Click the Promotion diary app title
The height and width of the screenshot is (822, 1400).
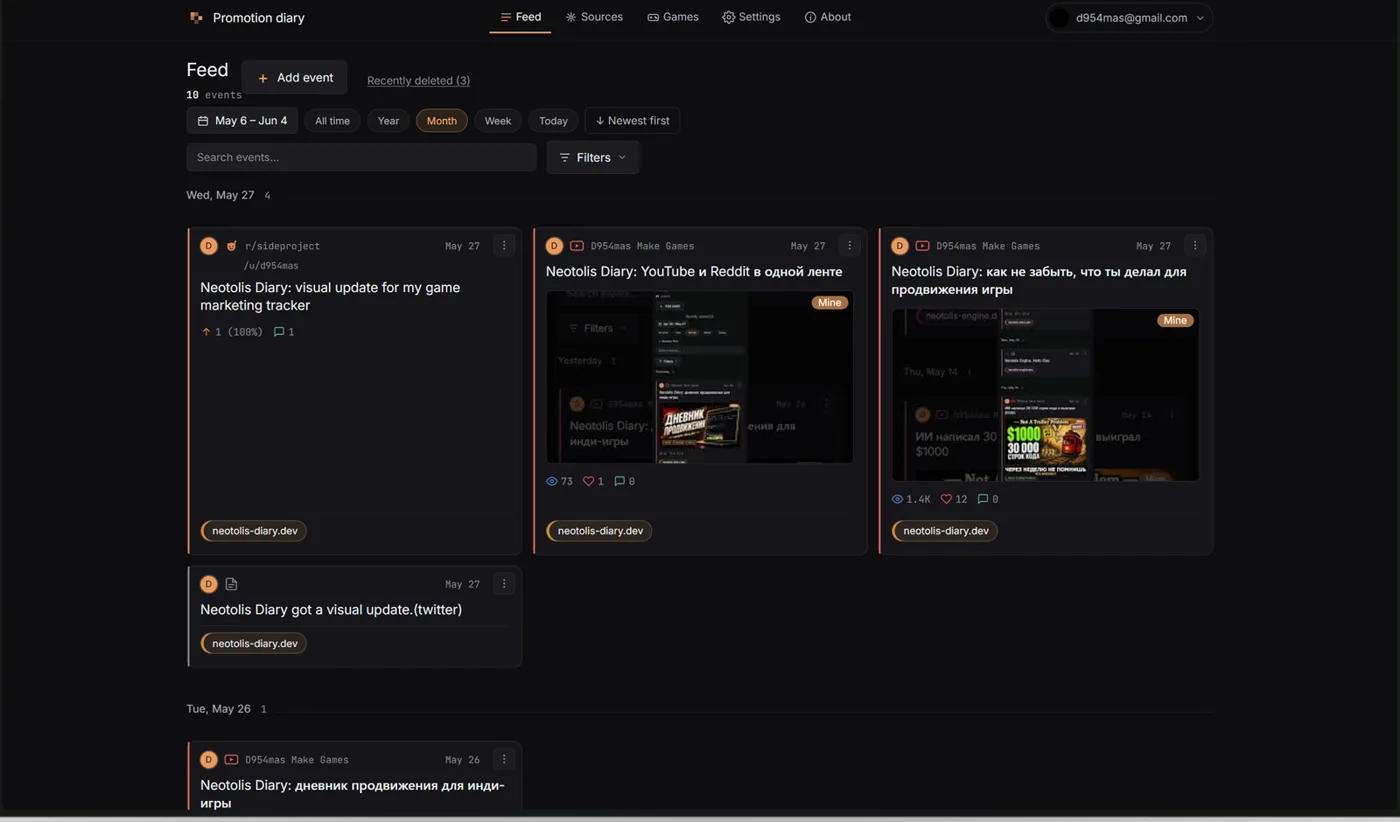tap(259, 18)
